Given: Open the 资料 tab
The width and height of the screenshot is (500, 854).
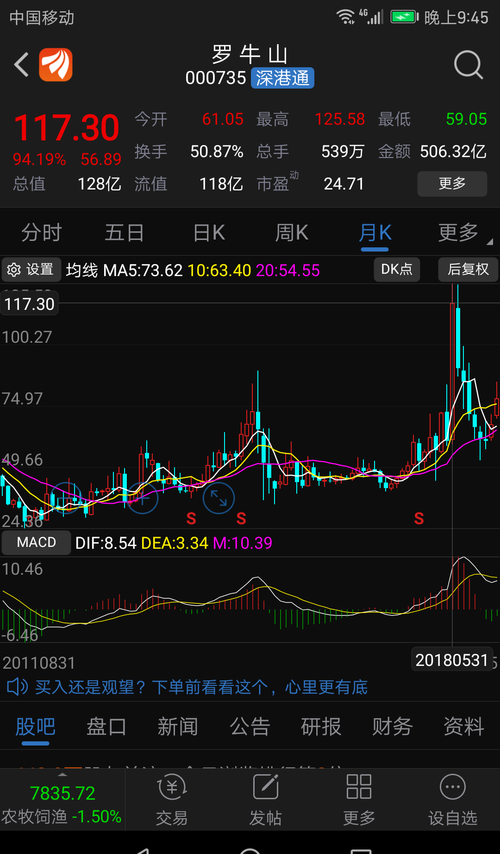Looking at the screenshot, I should point(464,727).
